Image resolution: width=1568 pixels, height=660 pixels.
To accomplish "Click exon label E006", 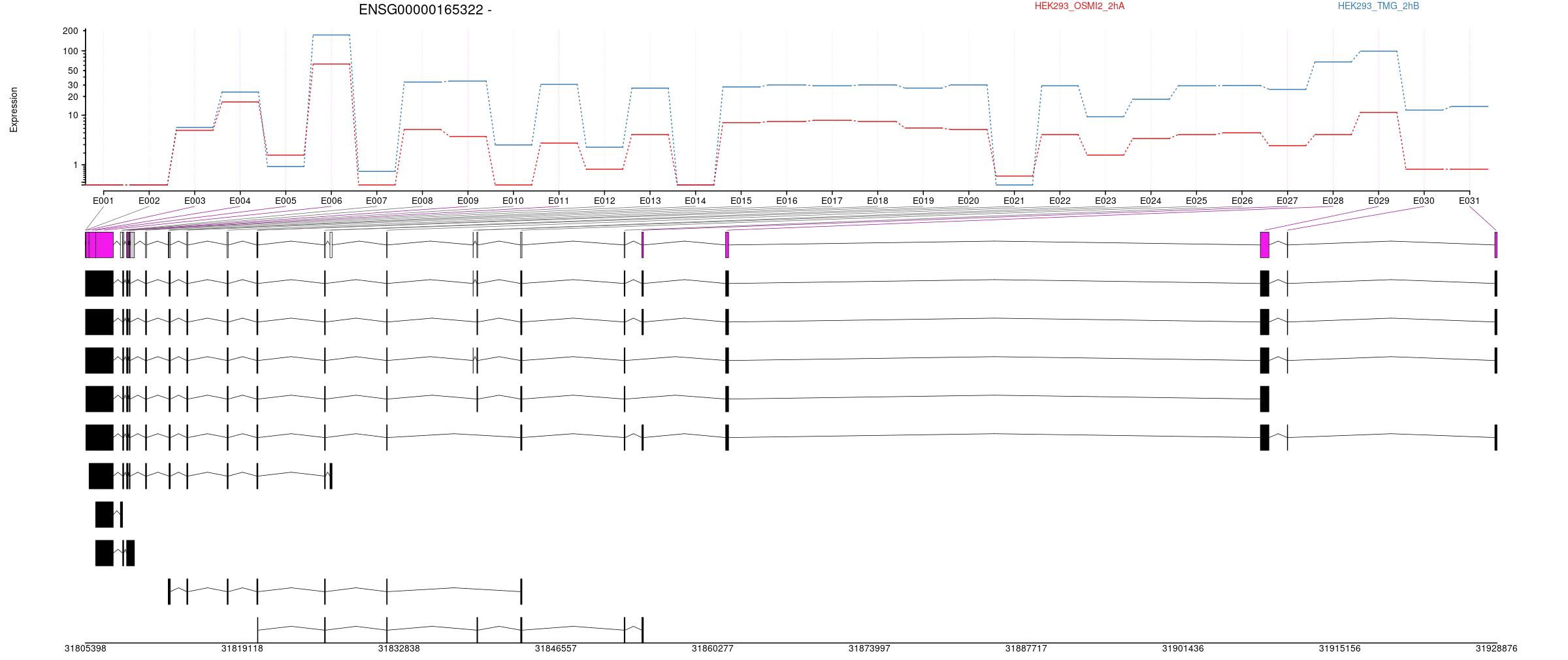I will coord(331,201).
